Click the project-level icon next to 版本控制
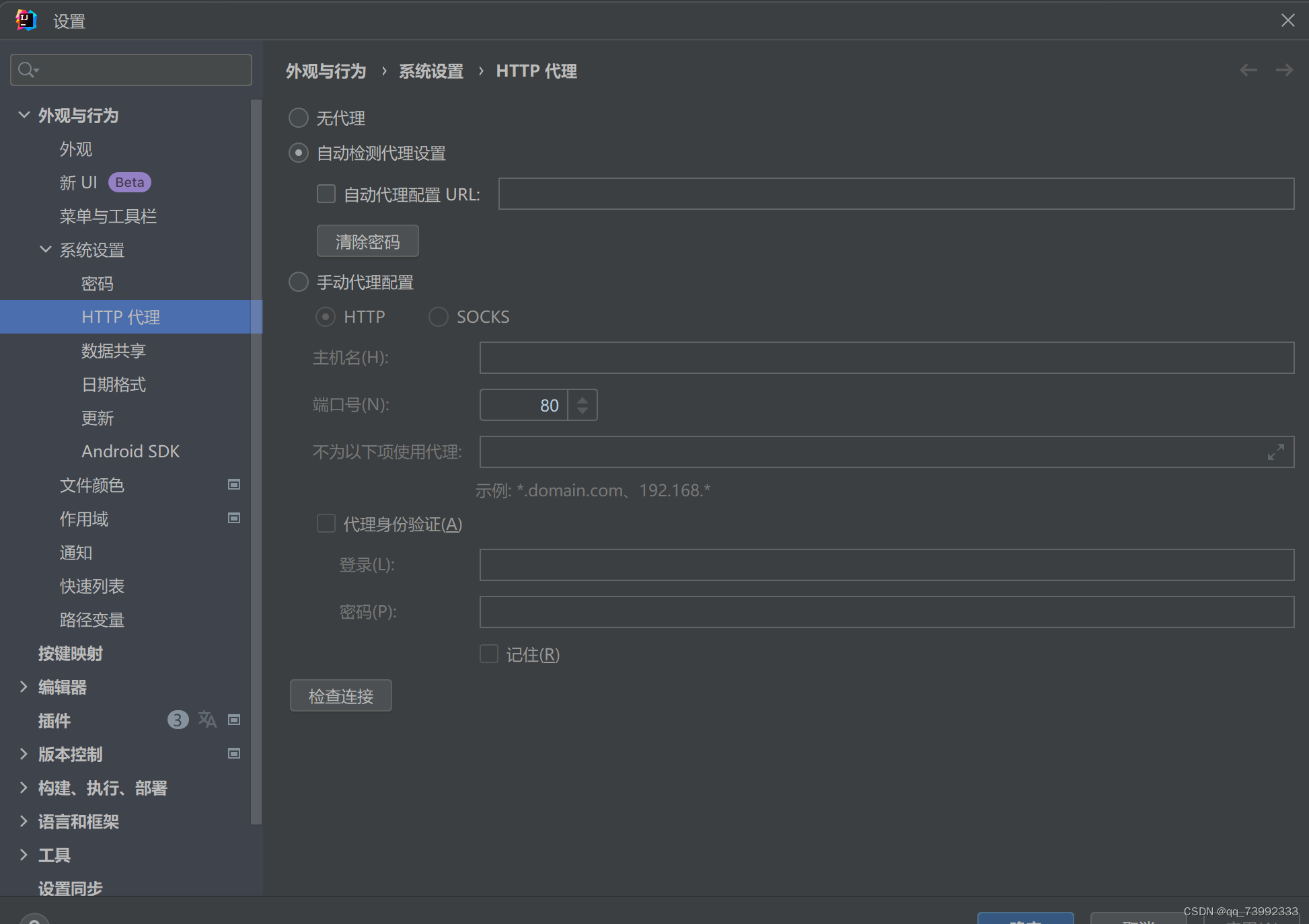This screenshot has height=924, width=1309. 234,754
